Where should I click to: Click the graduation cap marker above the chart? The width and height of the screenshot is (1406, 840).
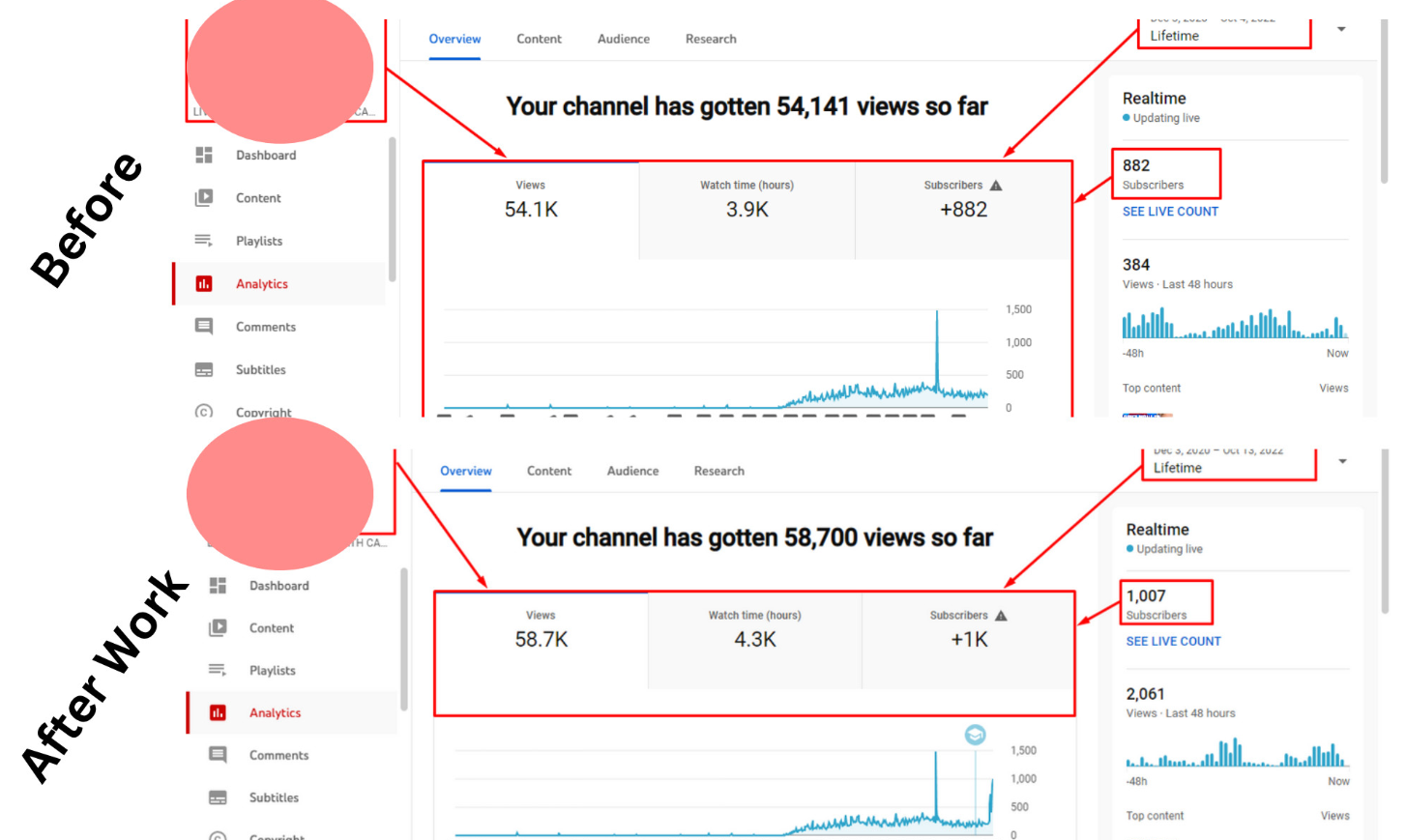[x=975, y=736]
